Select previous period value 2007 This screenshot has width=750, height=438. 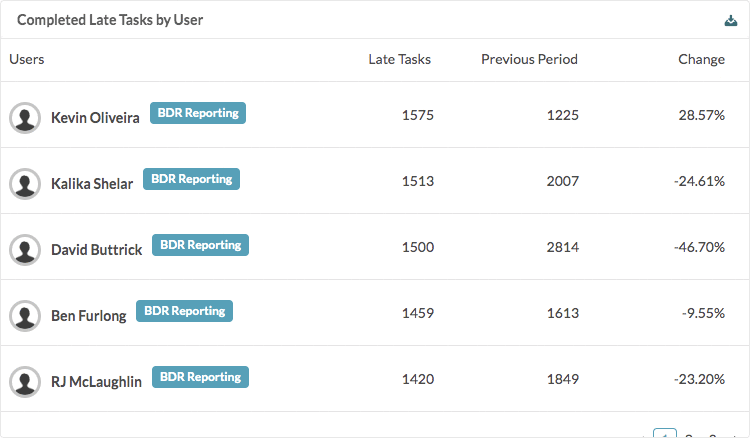point(562,181)
